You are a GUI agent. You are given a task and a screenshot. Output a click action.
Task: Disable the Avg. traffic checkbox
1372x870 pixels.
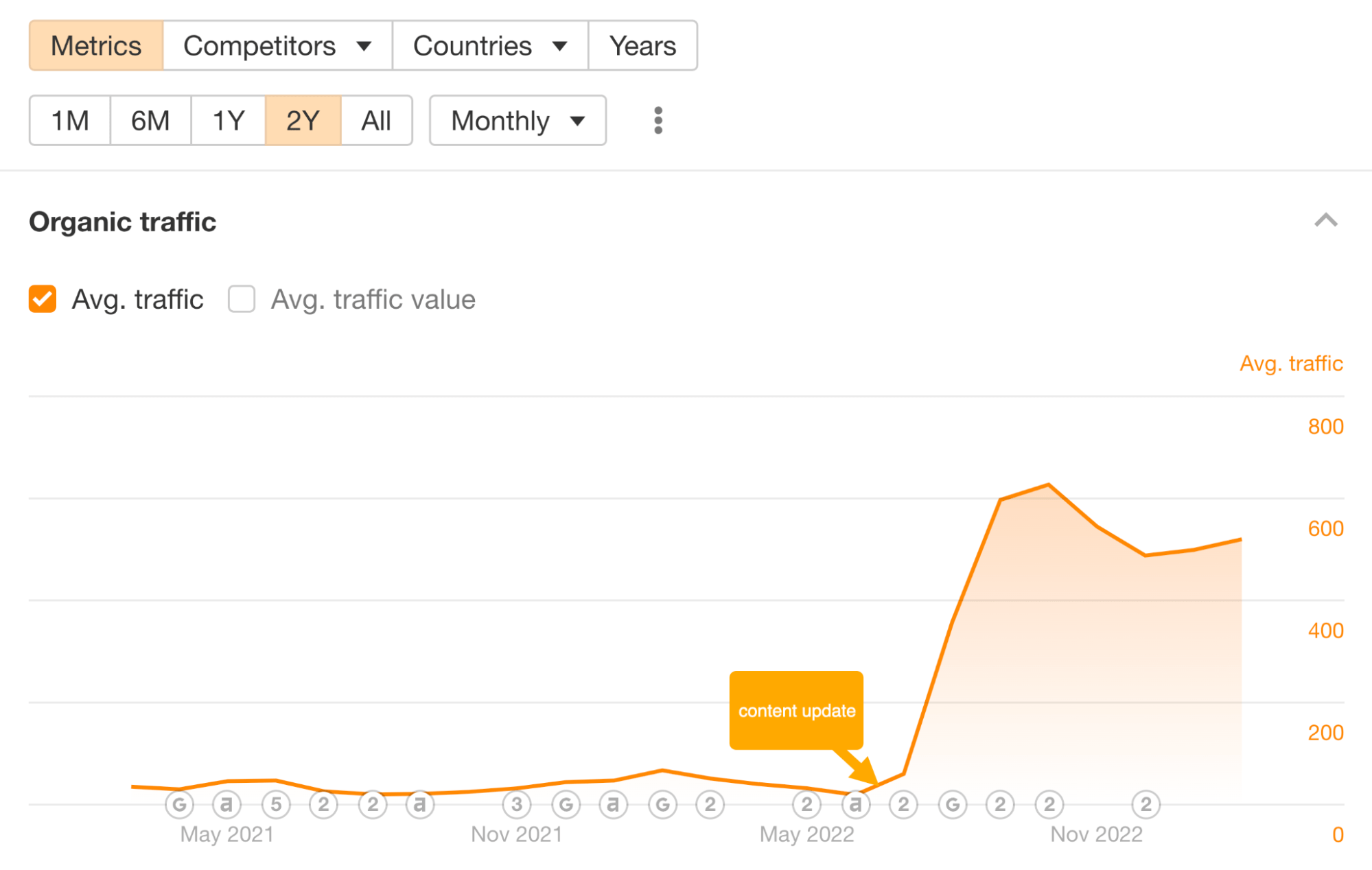tap(42, 299)
